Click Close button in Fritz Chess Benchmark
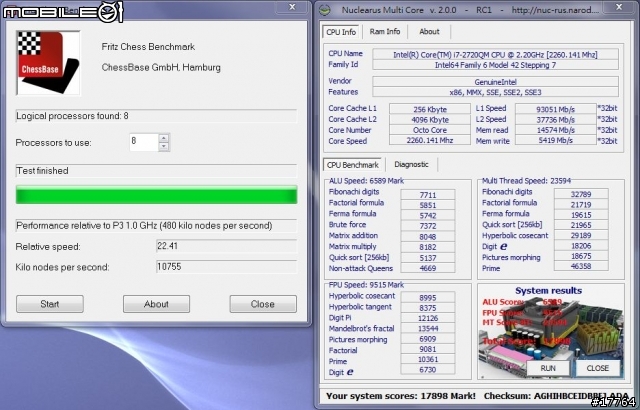This screenshot has width=640, height=410. click(263, 304)
